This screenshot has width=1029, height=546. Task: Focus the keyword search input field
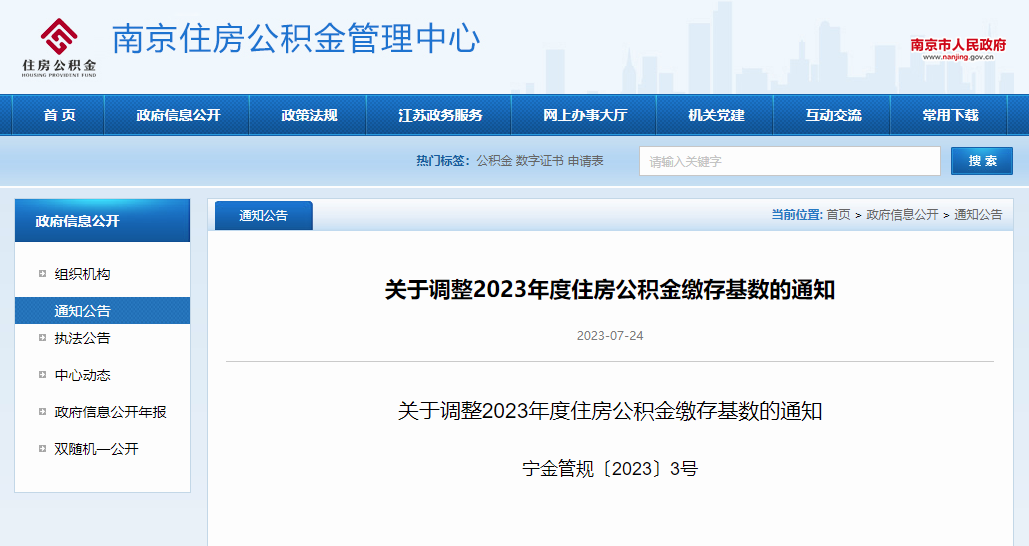(x=789, y=161)
